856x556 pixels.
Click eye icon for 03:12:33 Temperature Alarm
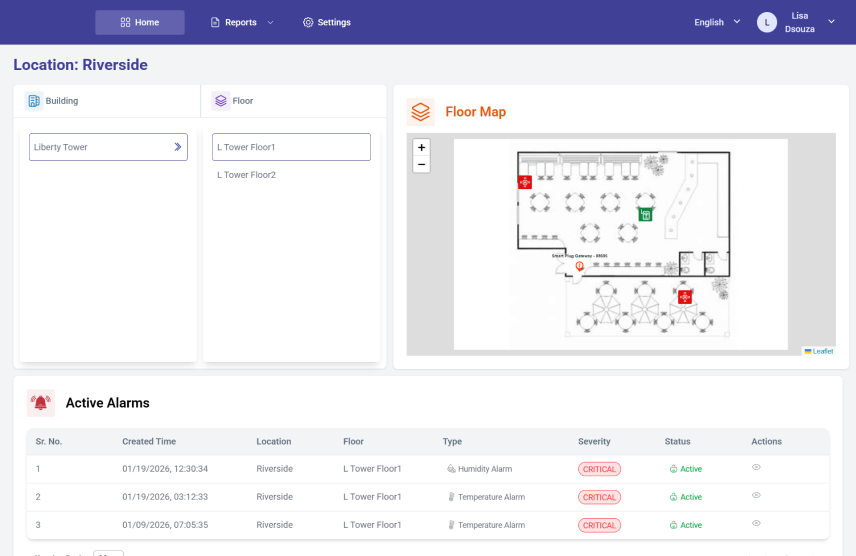pyautogui.click(x=756, y=495)
